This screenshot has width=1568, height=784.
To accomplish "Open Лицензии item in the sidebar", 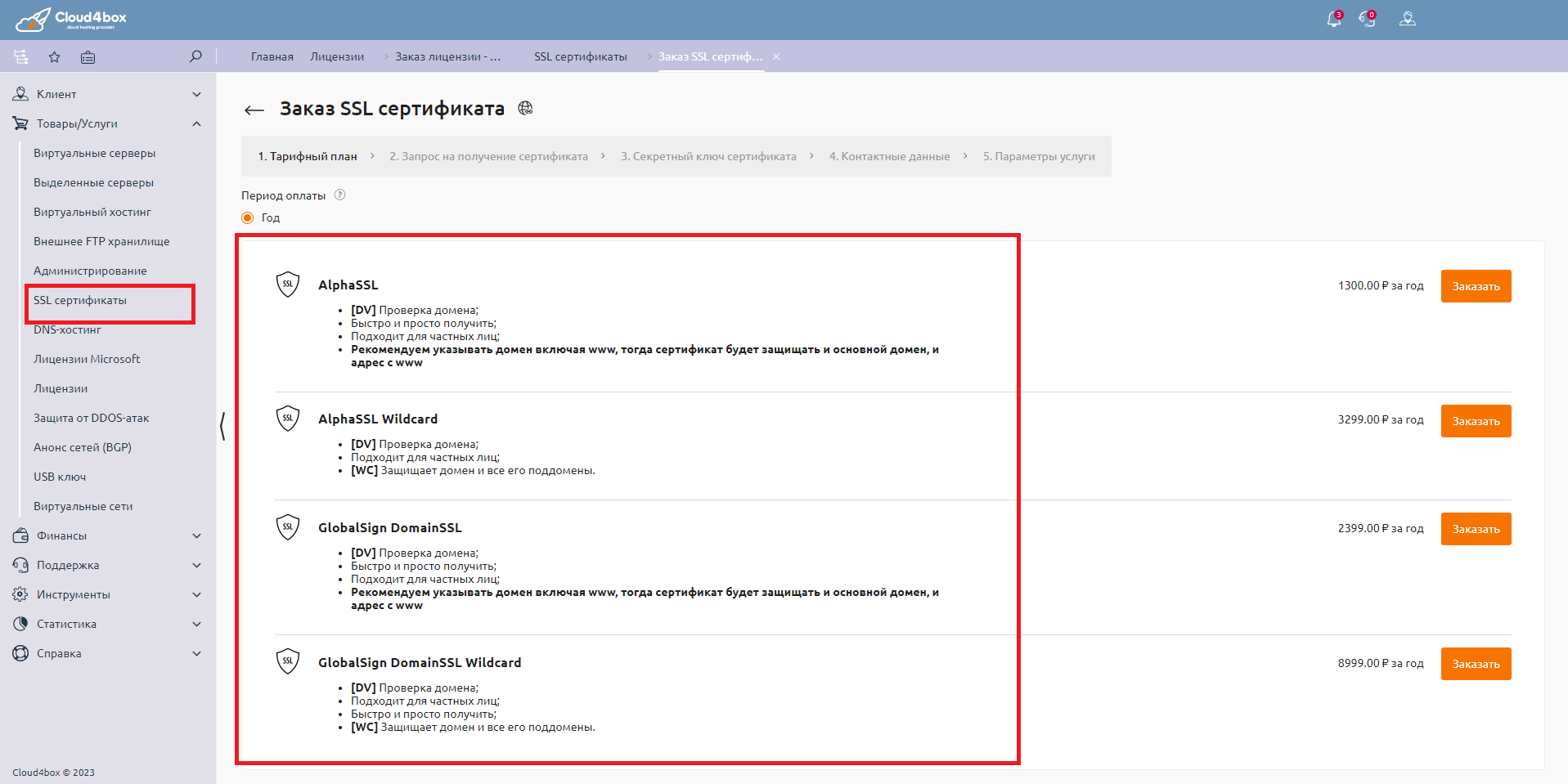I will tap(61, 388).
